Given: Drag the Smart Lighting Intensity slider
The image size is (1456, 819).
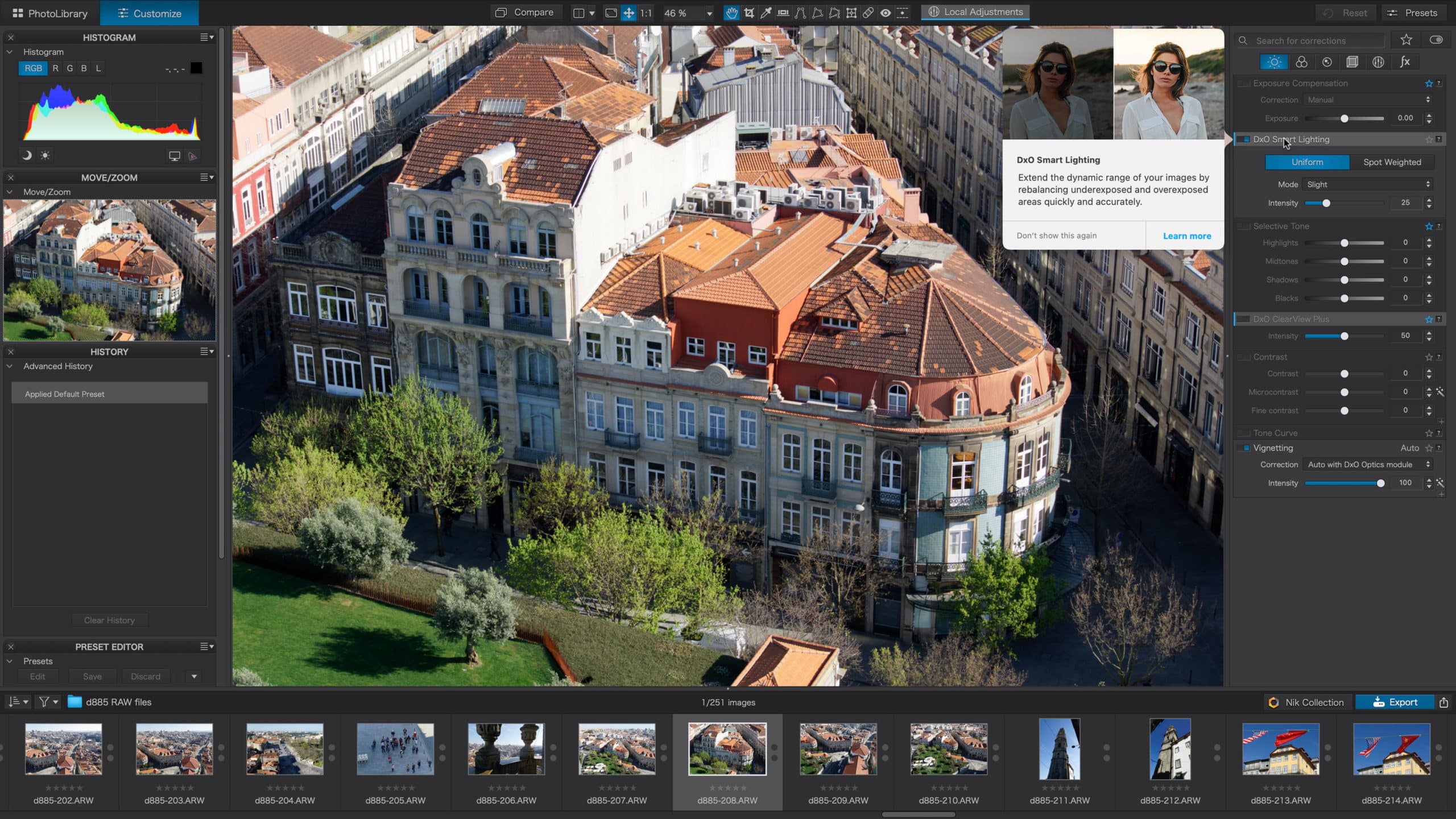Looking at the screenshot, I should coord(1326,203).
